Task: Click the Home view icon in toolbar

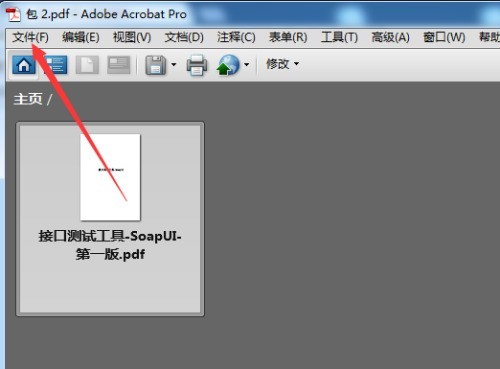Action: pyautogui.click(x=24, y=65)
